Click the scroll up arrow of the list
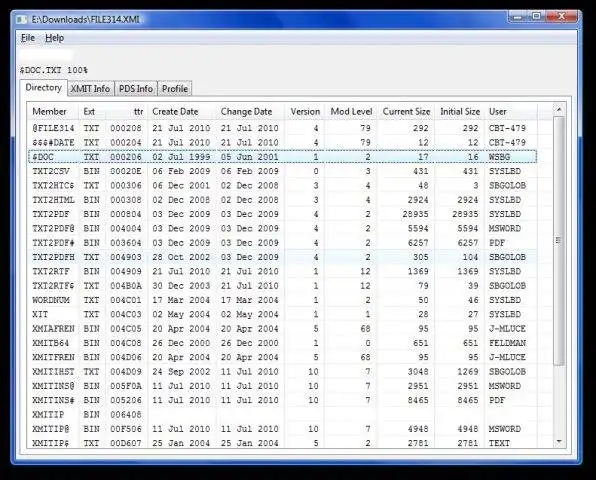 (x=559, y=110)
